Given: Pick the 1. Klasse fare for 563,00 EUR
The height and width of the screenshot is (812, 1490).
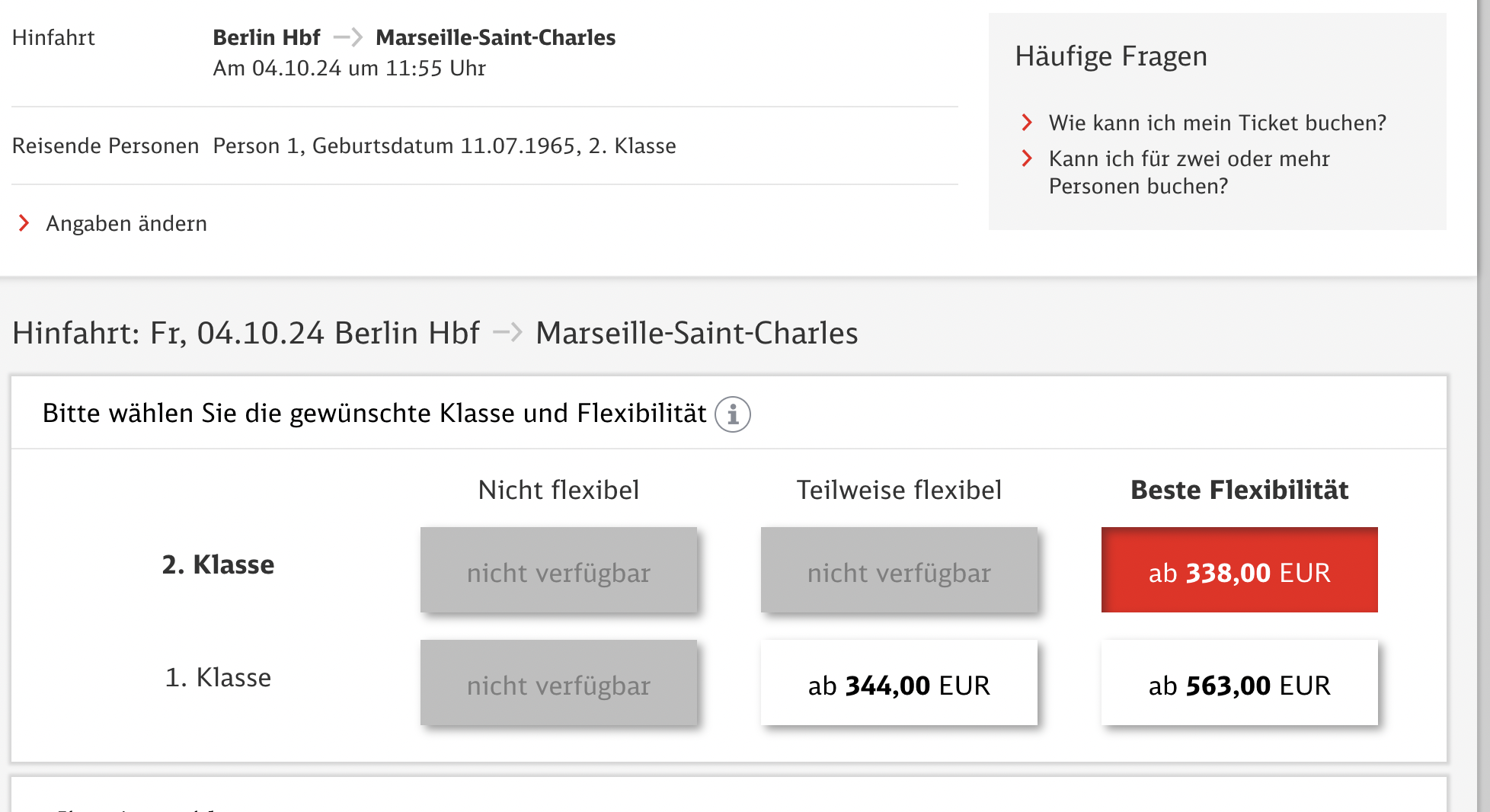Looking at the screenshot, I should click(x=1239, y=683).
